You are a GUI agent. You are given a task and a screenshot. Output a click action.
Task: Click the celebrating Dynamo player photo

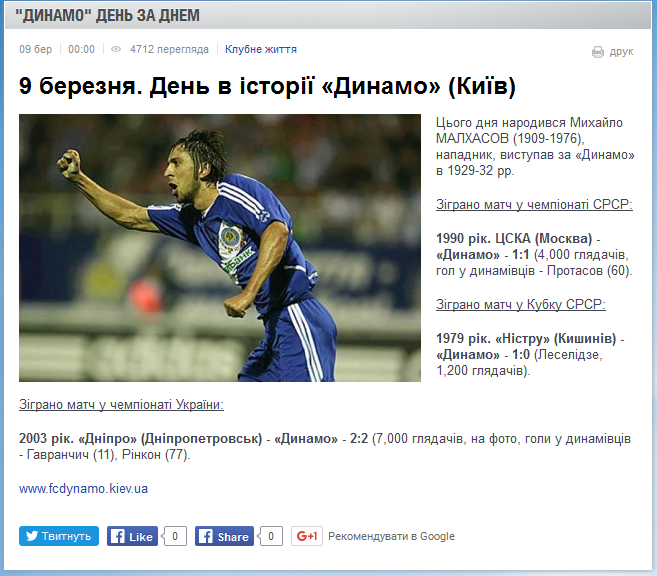tap(220, 248)
